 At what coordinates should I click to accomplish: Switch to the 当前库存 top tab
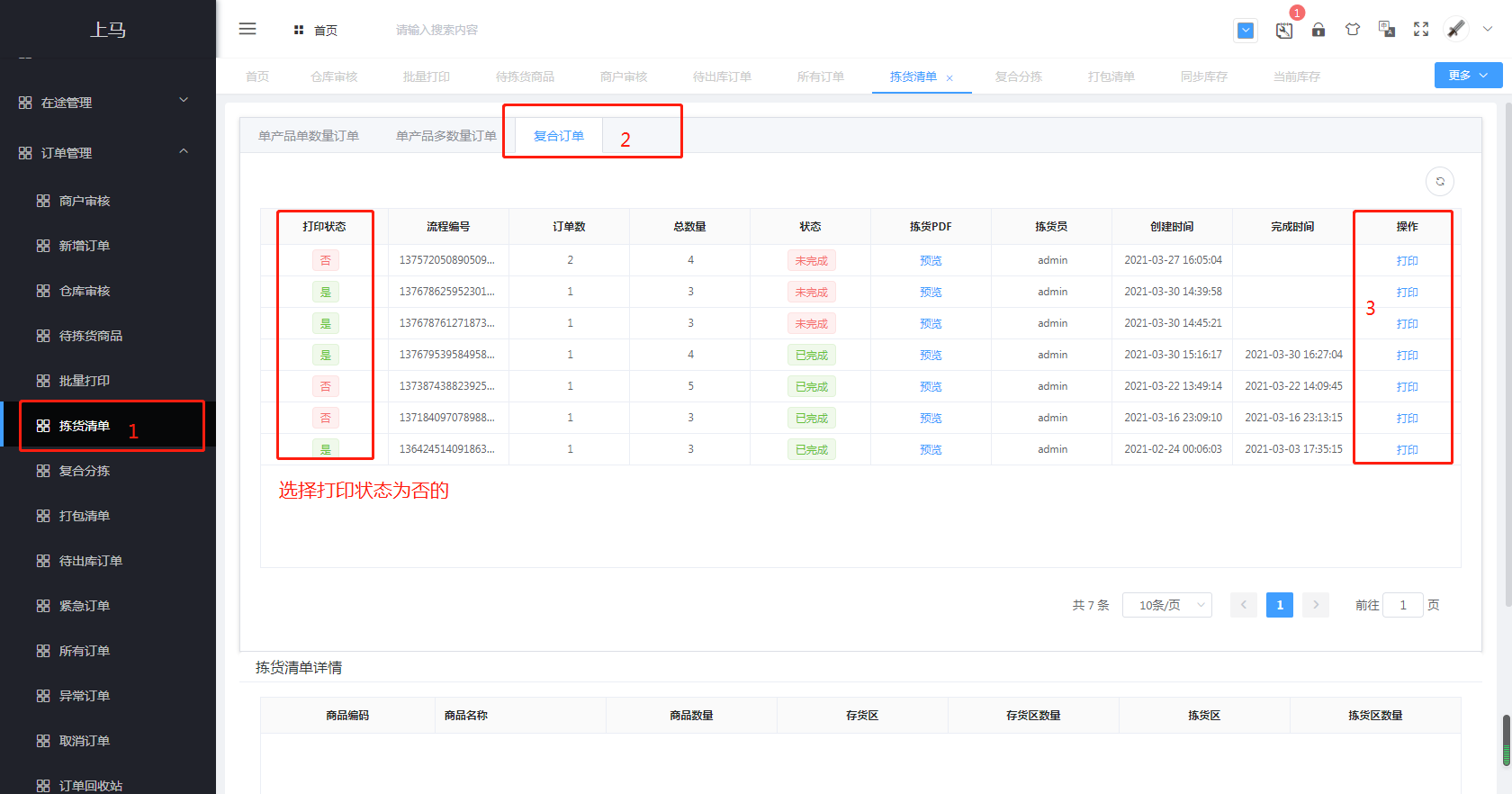[1297, 77]
